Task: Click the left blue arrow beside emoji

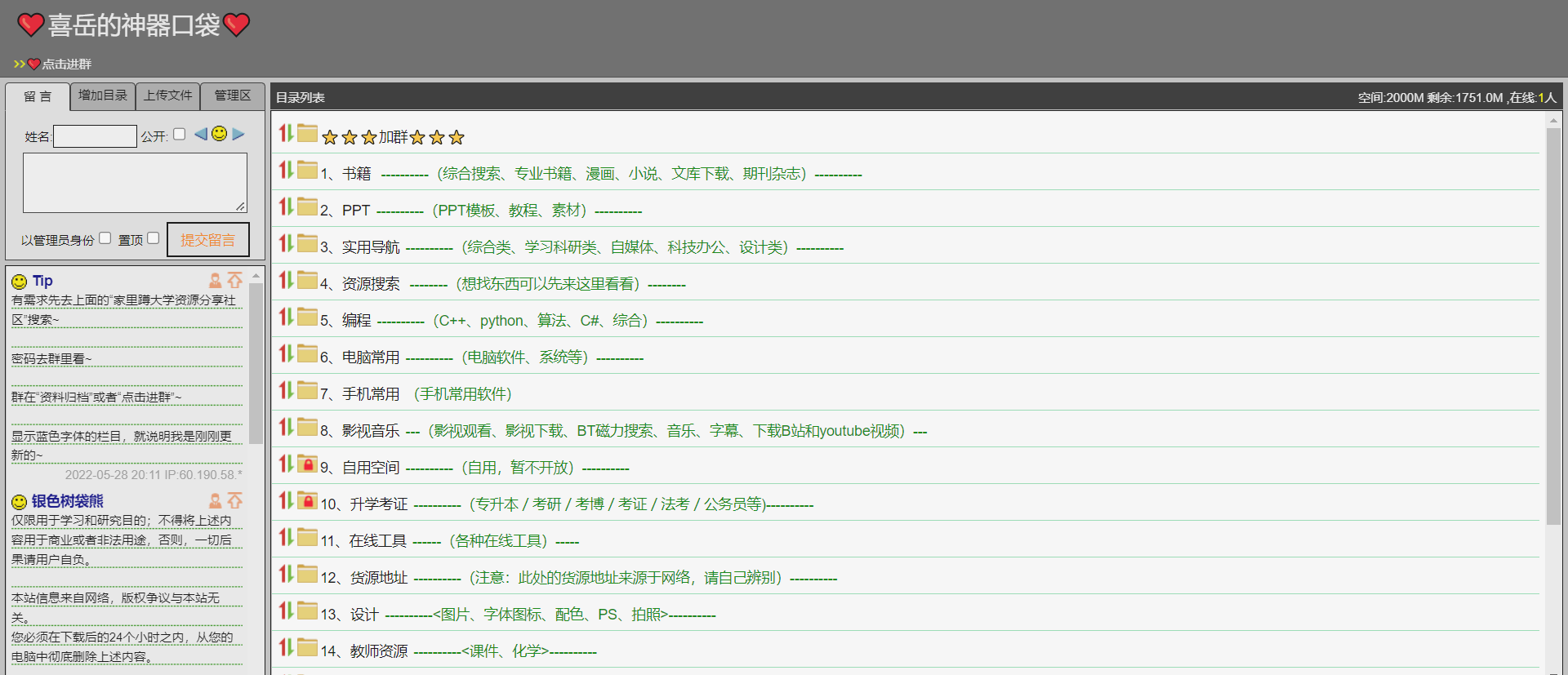Action: (x=201, y=134)
